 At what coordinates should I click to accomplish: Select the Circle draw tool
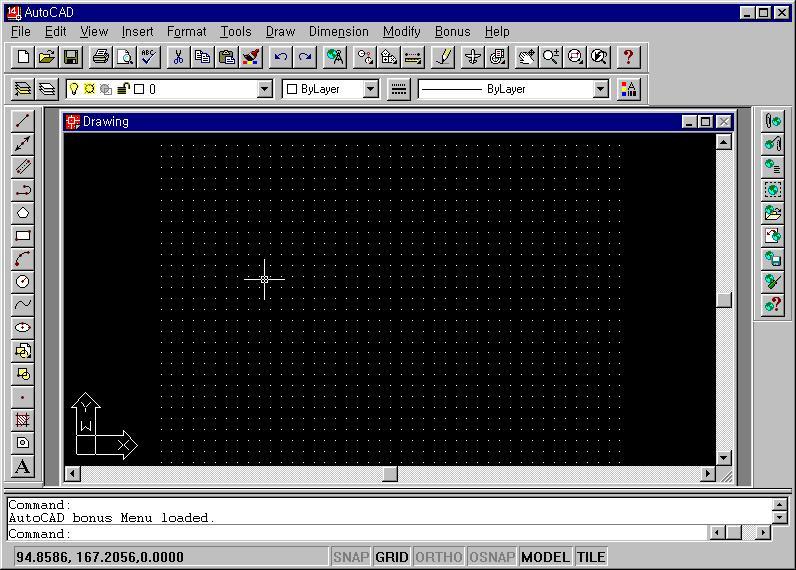pyautogui.click(x=22, y=282)
